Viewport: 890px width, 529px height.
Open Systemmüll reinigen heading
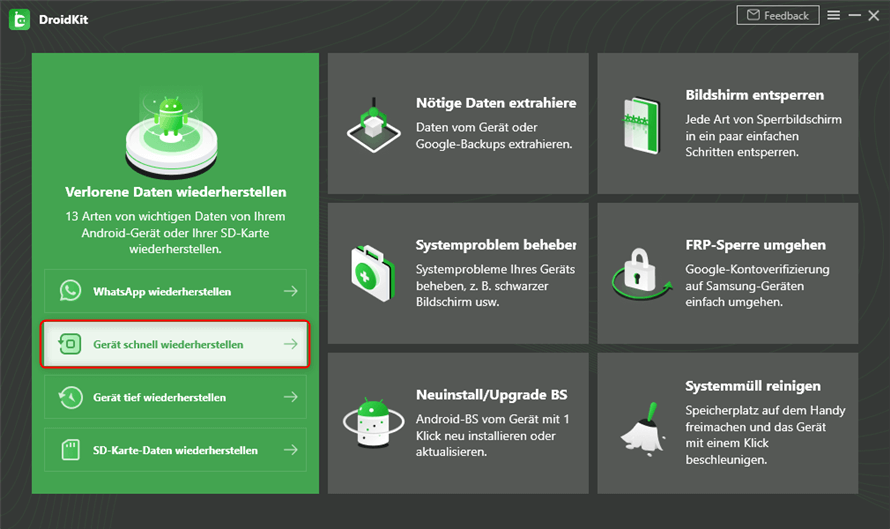coord(753,386)
